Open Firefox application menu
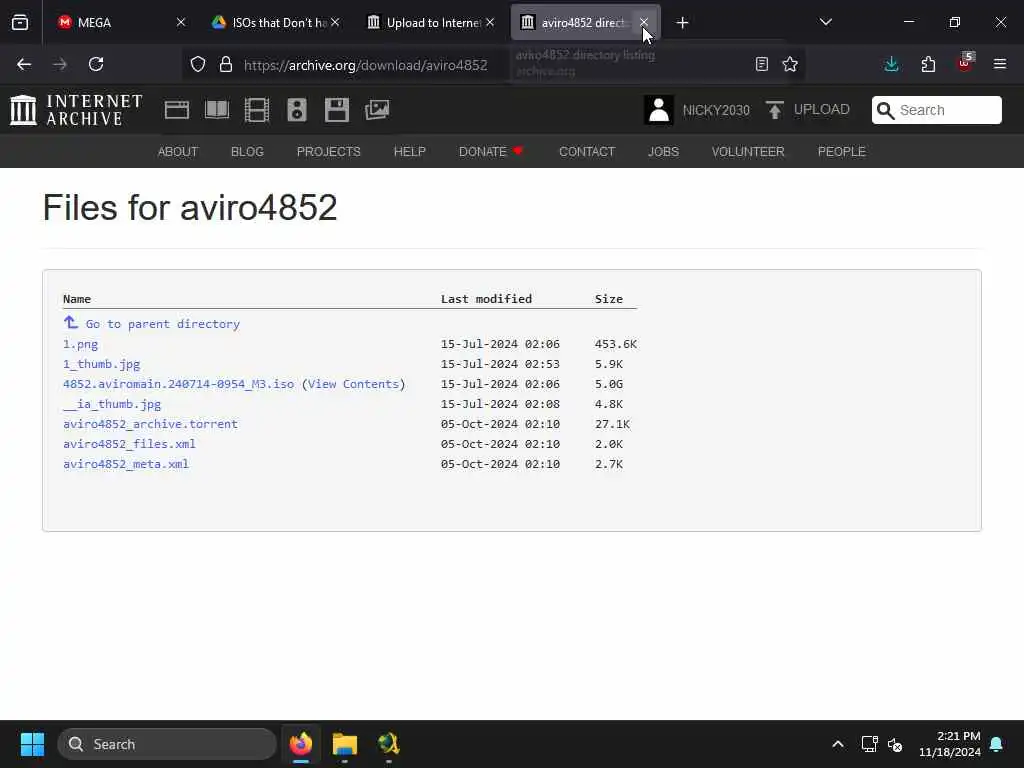The height and width of the screenshot is (768, 1024). coord(1000,64)
